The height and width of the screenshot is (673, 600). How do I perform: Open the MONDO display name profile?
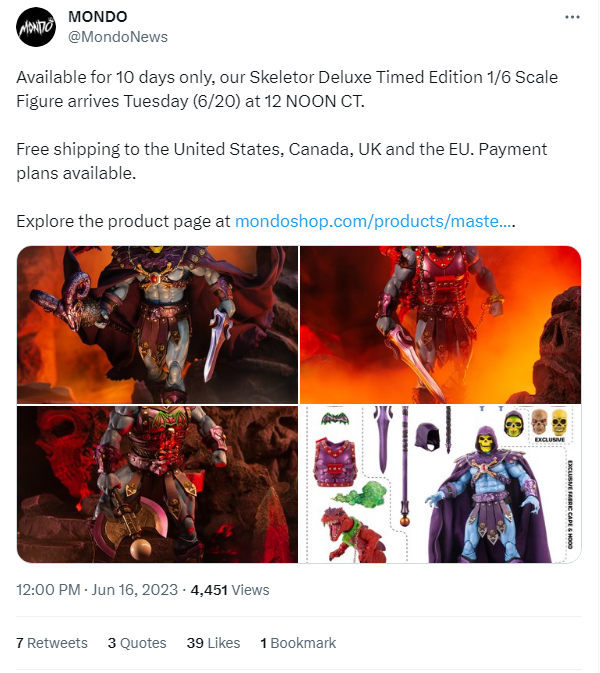pyautogui.click(x=98, y=17)
